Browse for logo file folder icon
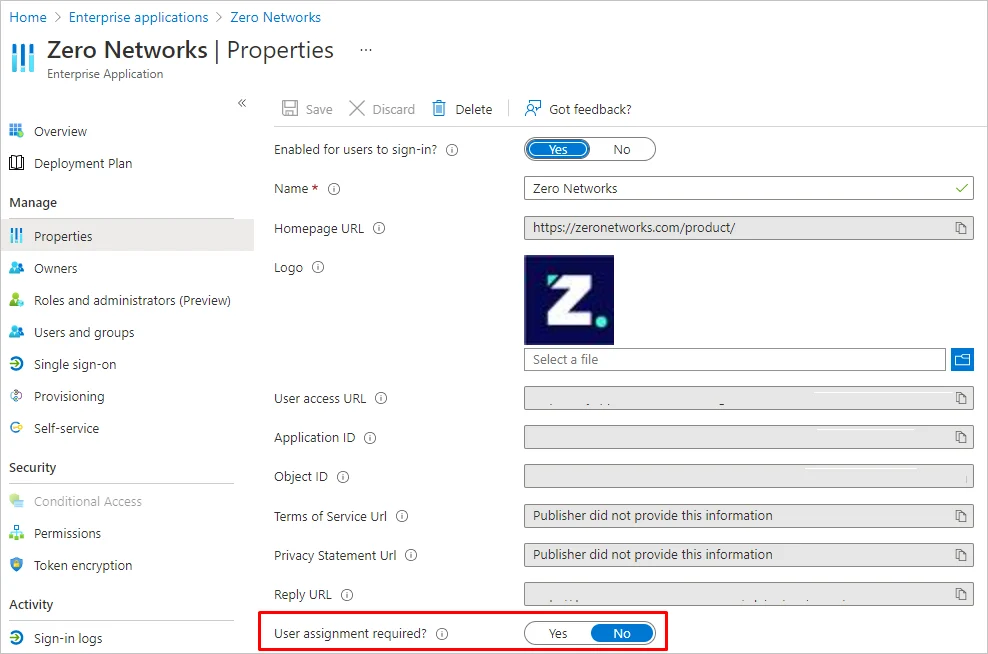This screenshot has height=654, width=988. pyautogui.click(x=962, y=360)
